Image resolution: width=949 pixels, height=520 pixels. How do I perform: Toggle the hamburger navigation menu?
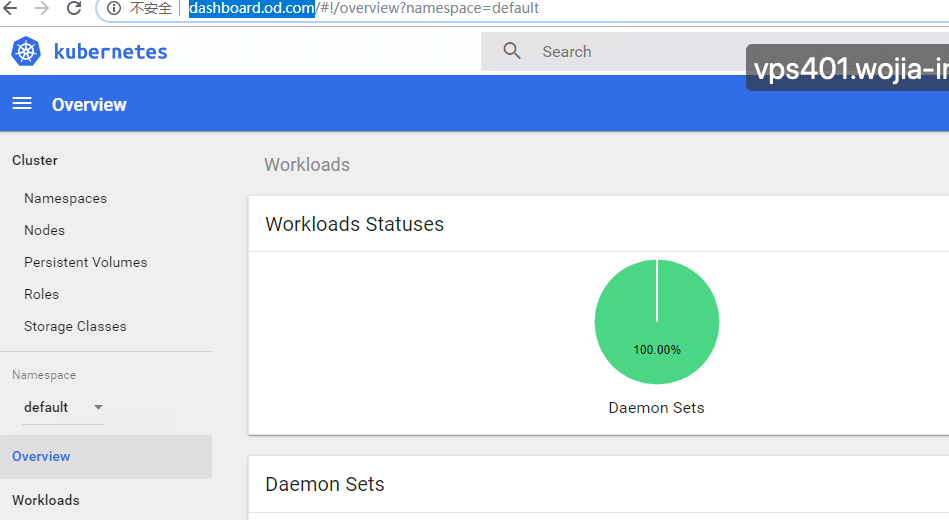[22, 104]
